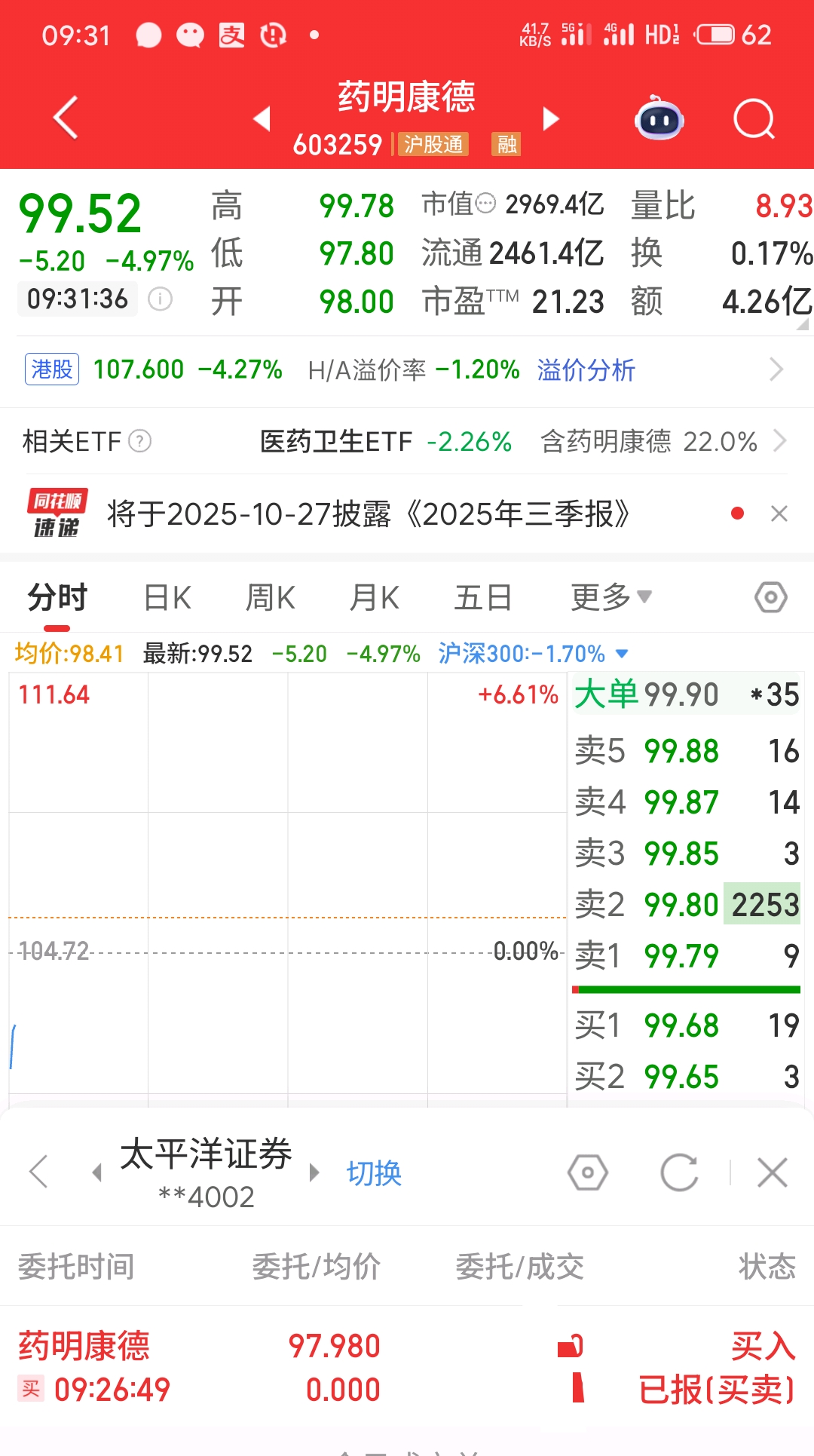Tap the back arrow in header

[x=66, y=118]
